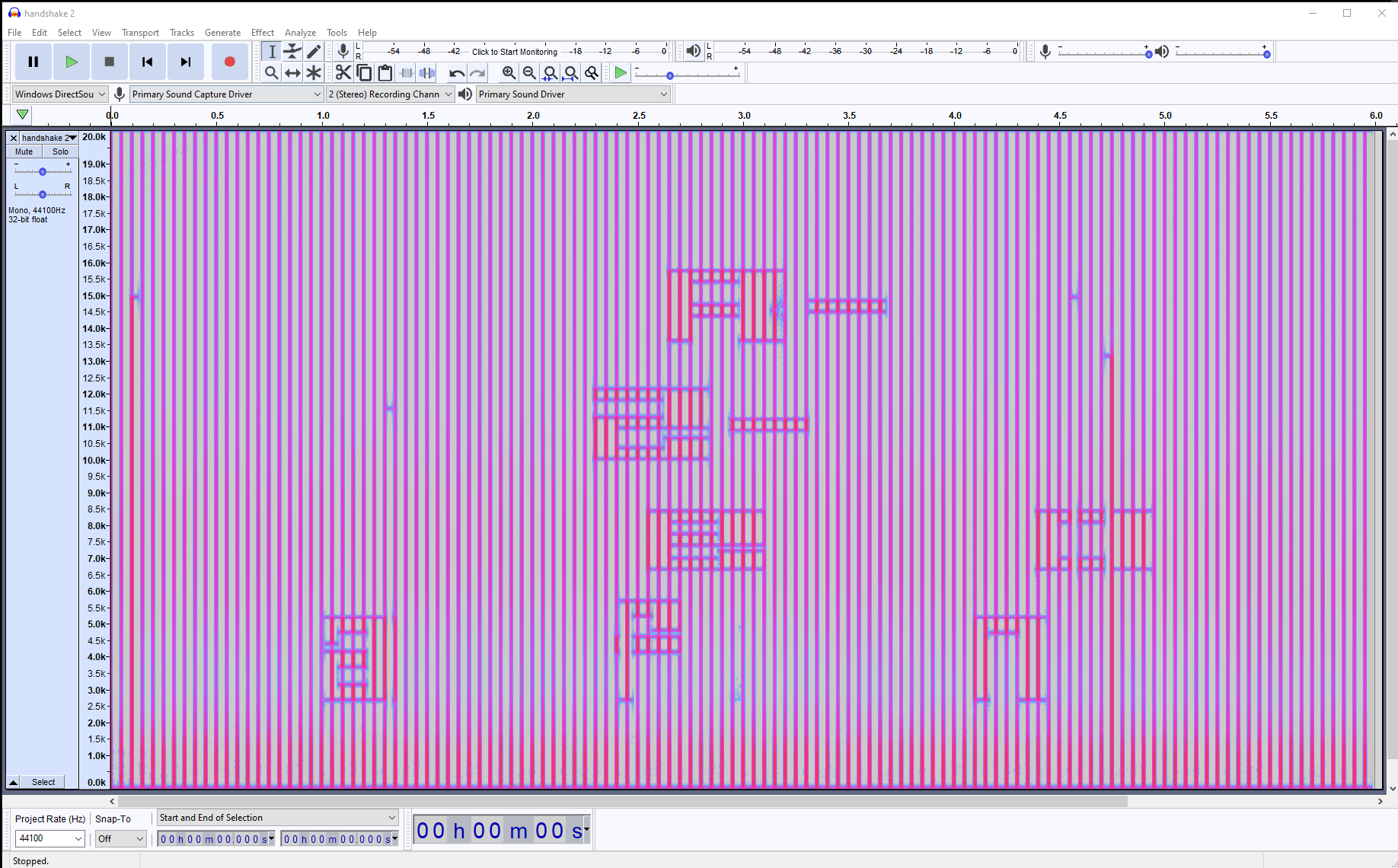1398x868 pixels.
Task: Open the Generate menu
Action: coord(222,33)
